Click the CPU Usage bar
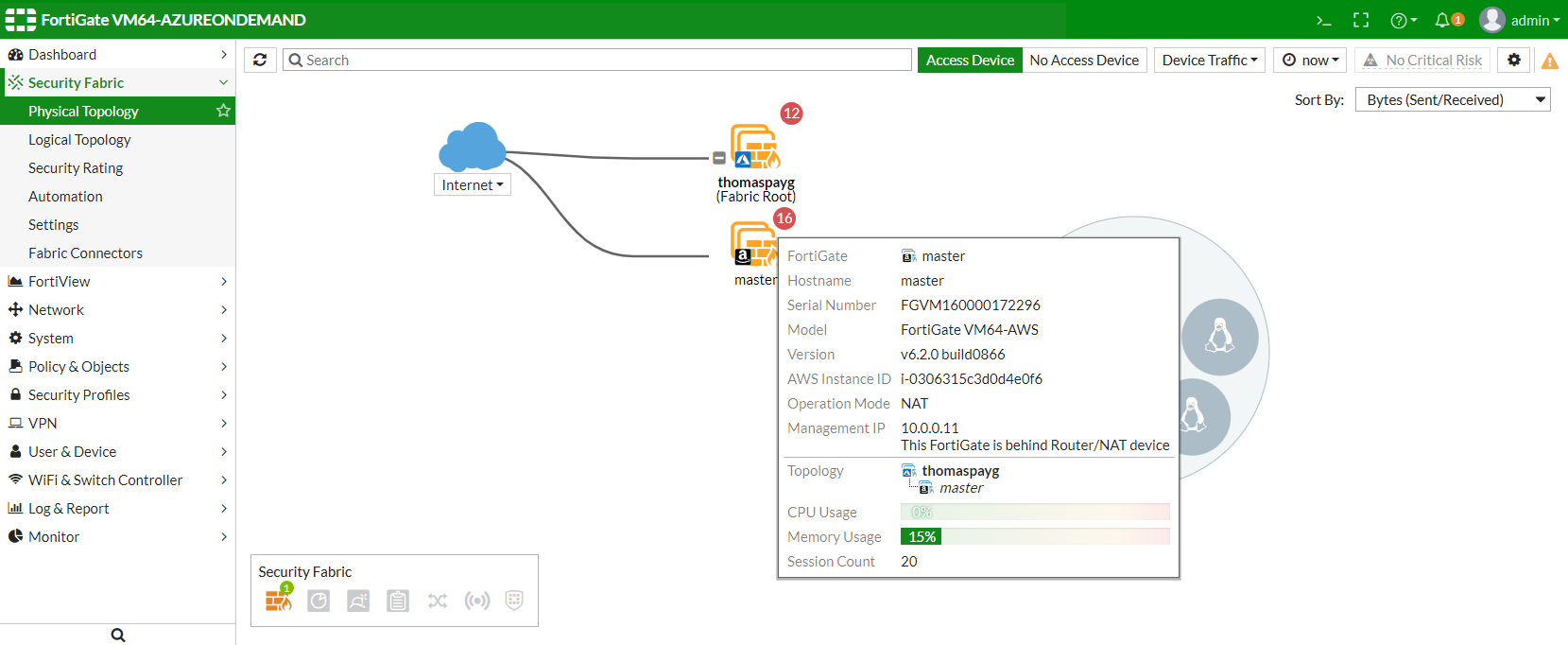Image resolution: width=1568 pixels, height=645 pixels. click(1035, 512)
